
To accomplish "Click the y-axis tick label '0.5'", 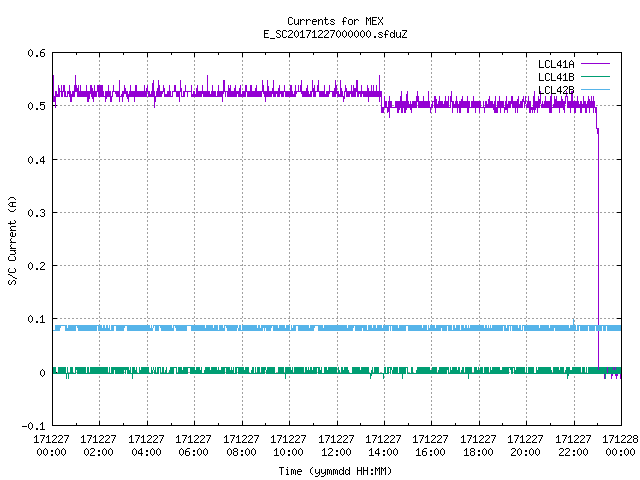I will (36, 106).
